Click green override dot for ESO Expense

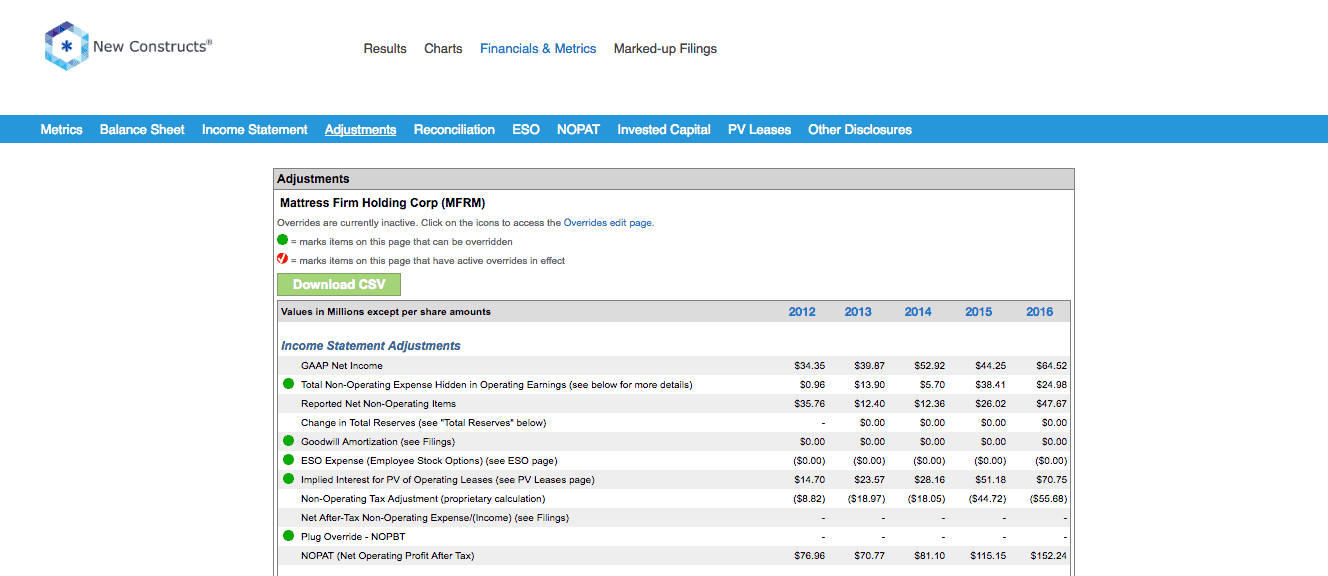[288, 460]
